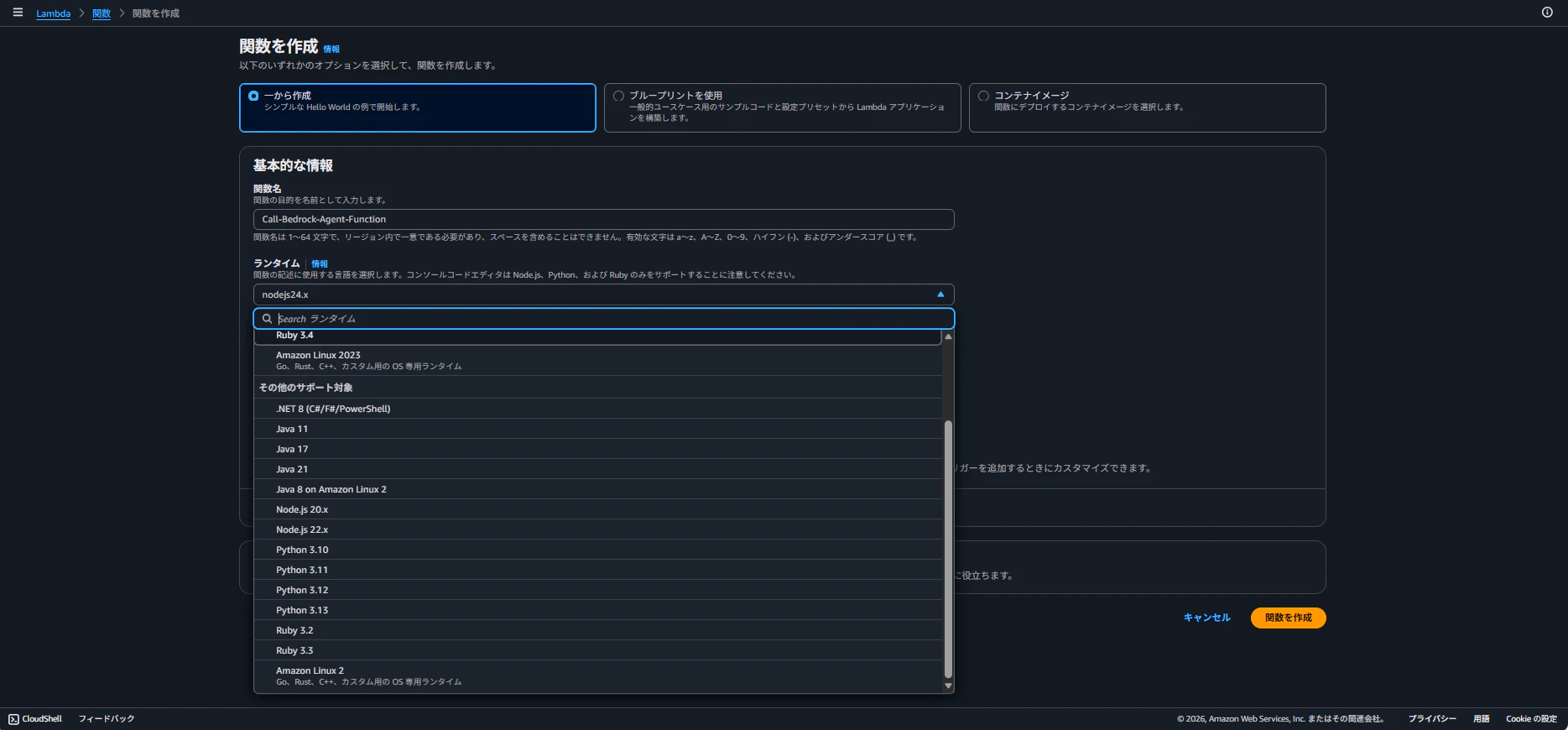Choose Ruby 3.3 runtime
The height and width of the screenshot is (730, 1568).
coord(598,650)
